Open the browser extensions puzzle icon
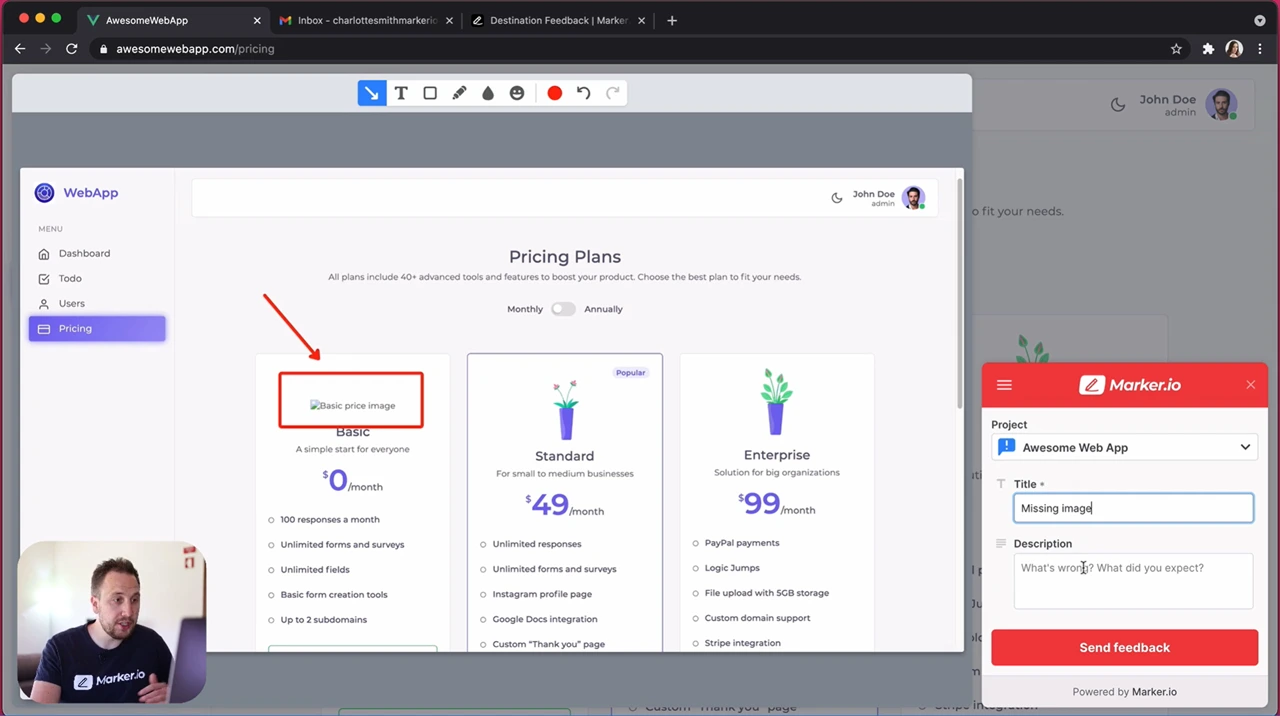The image size is (1280, 716). (x=1208, y=48)
